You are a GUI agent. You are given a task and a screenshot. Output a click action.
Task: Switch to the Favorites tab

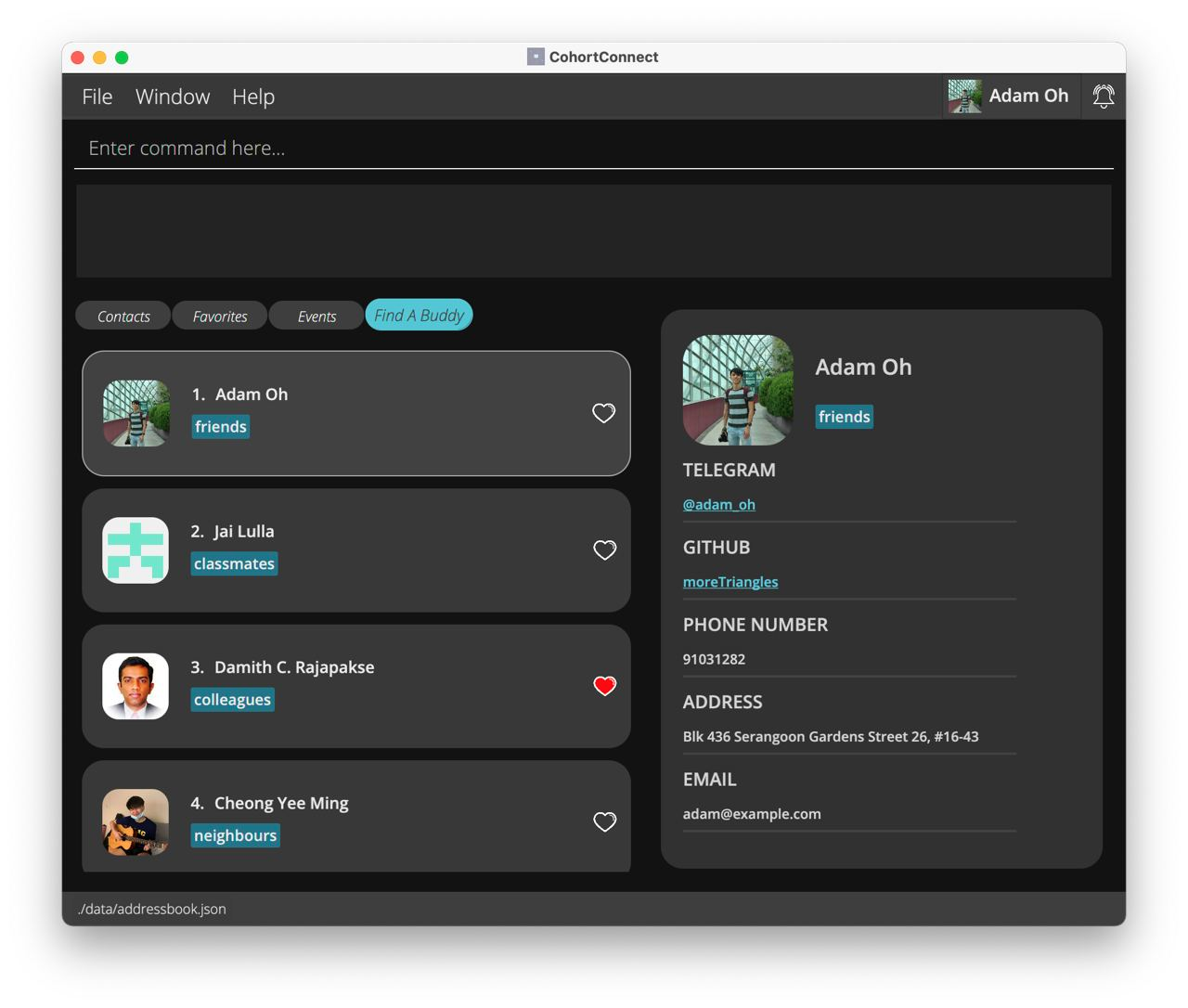(220, 317)
